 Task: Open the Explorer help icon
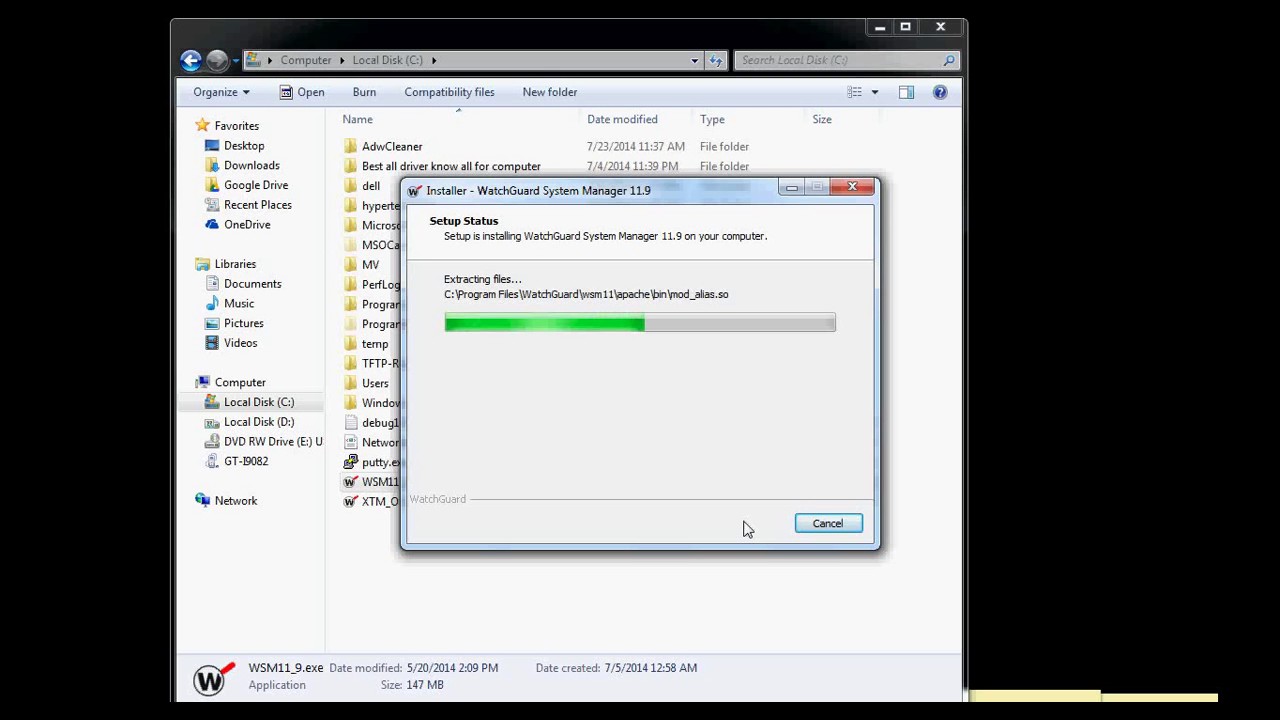coord(940,92)
